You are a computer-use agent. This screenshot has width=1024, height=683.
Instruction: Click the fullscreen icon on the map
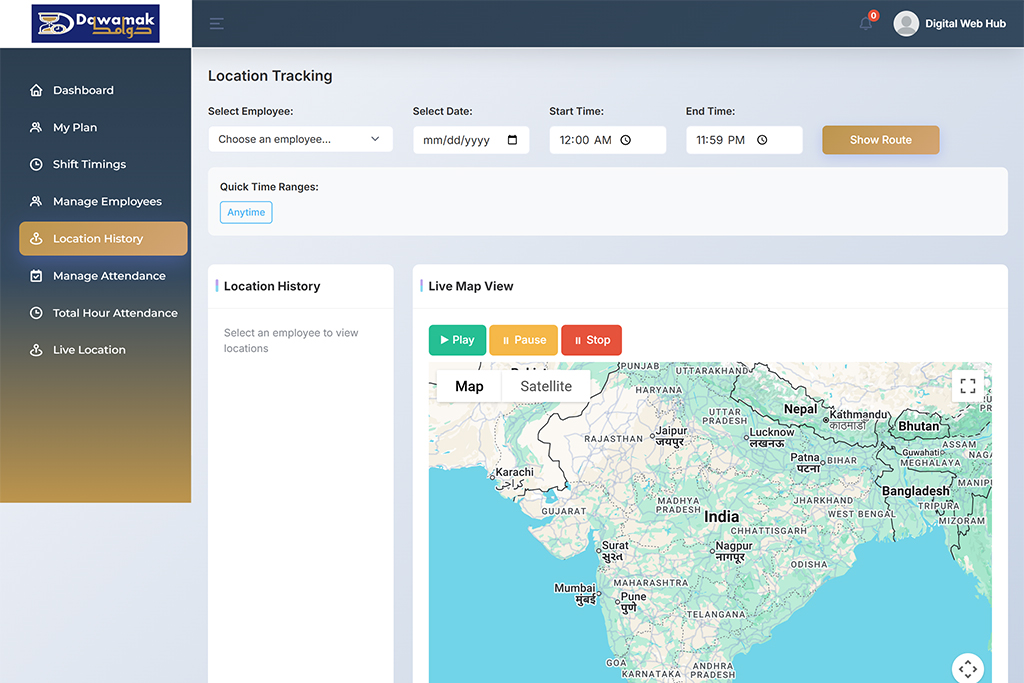point(967,385)
